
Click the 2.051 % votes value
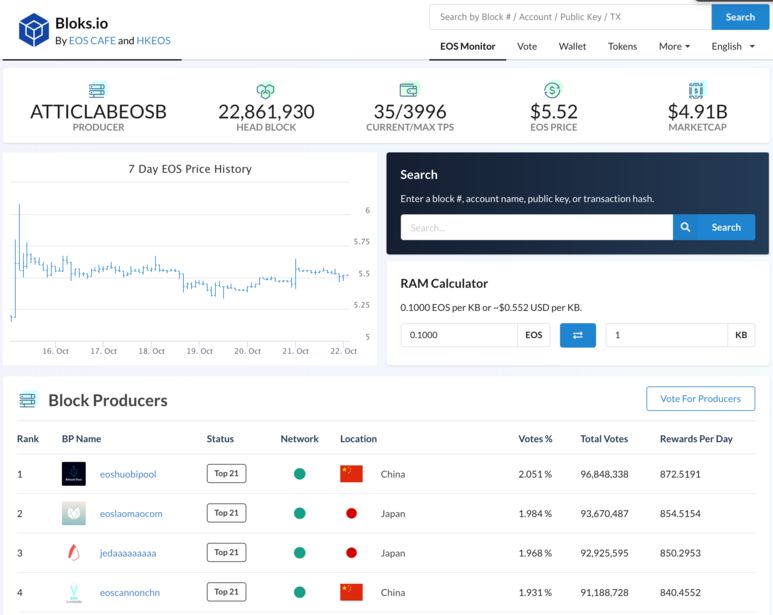click(x=535, y=474)
